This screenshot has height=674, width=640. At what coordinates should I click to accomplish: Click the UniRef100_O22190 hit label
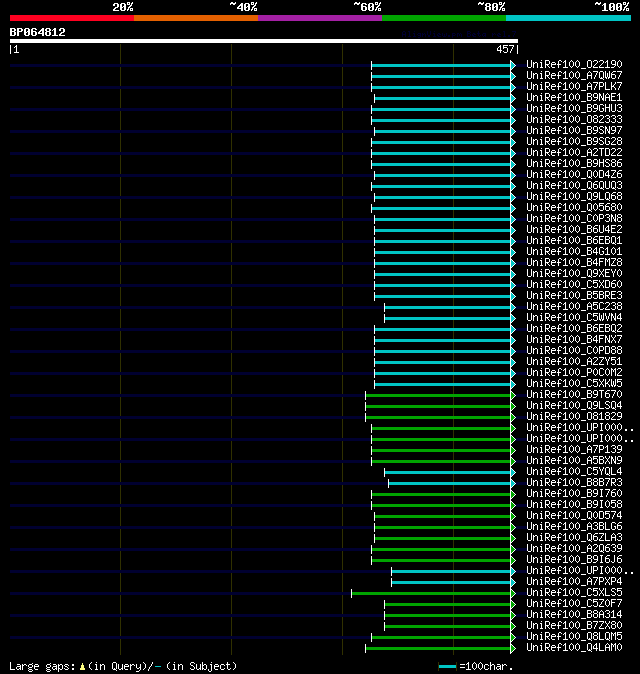[574, 64]
